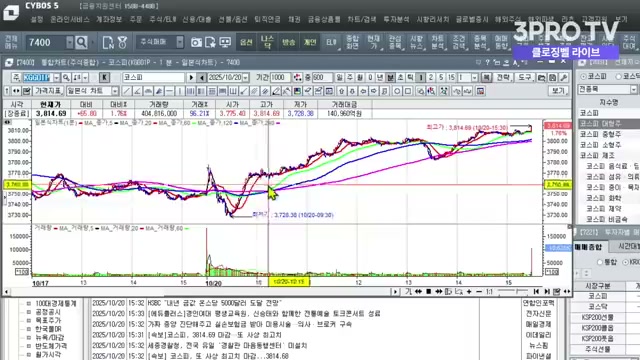This screenshot has height=360, width=640.
Task: Click the zoom in plus icon below chart
Action: [x=469, y=291]
